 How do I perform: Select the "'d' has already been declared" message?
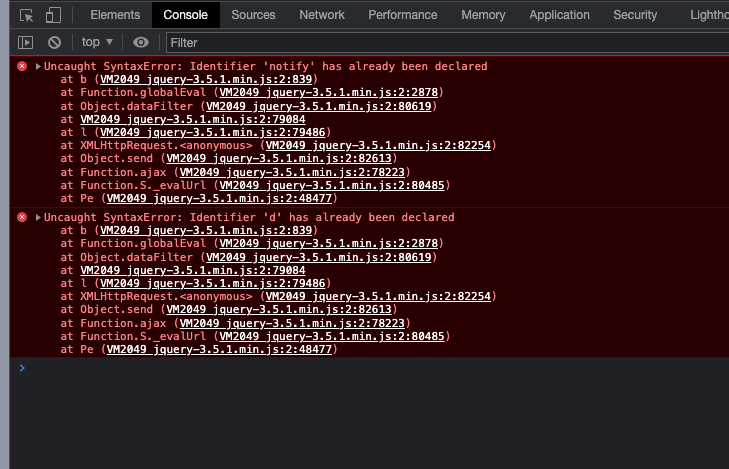click(x=358, y=218)
